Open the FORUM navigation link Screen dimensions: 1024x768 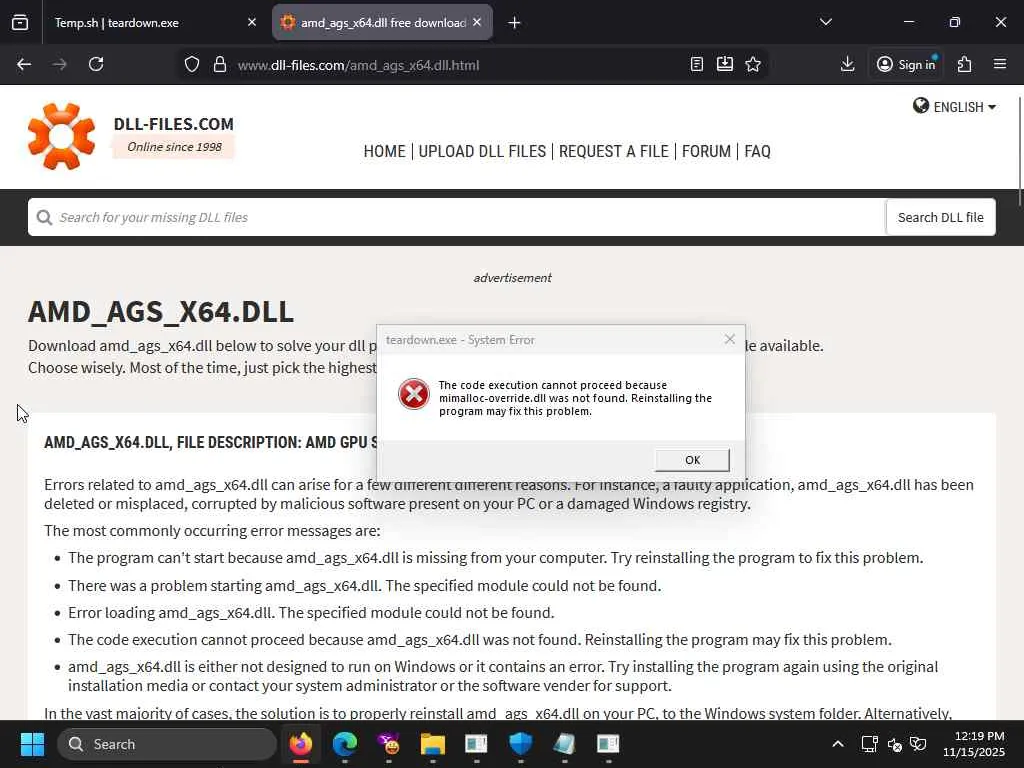pos(706,152)
